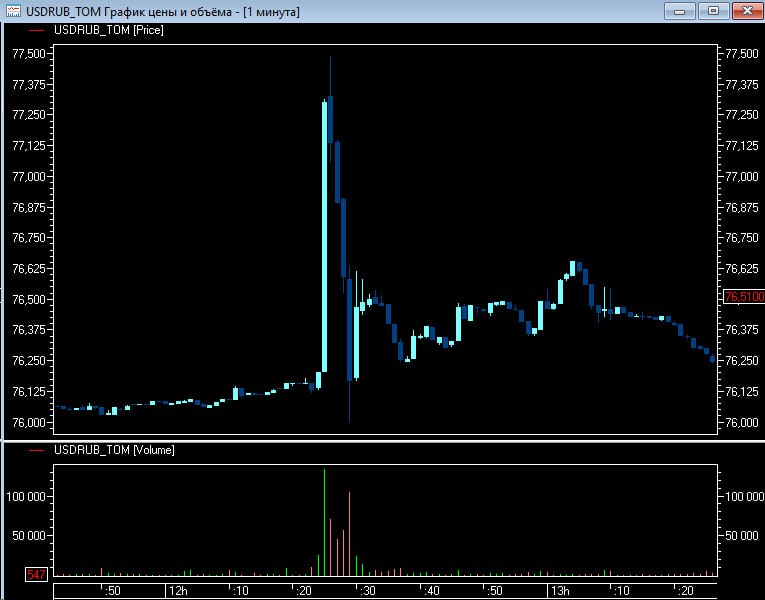Click the 100 000 label on right volume axis

click(x=742, y=496)
